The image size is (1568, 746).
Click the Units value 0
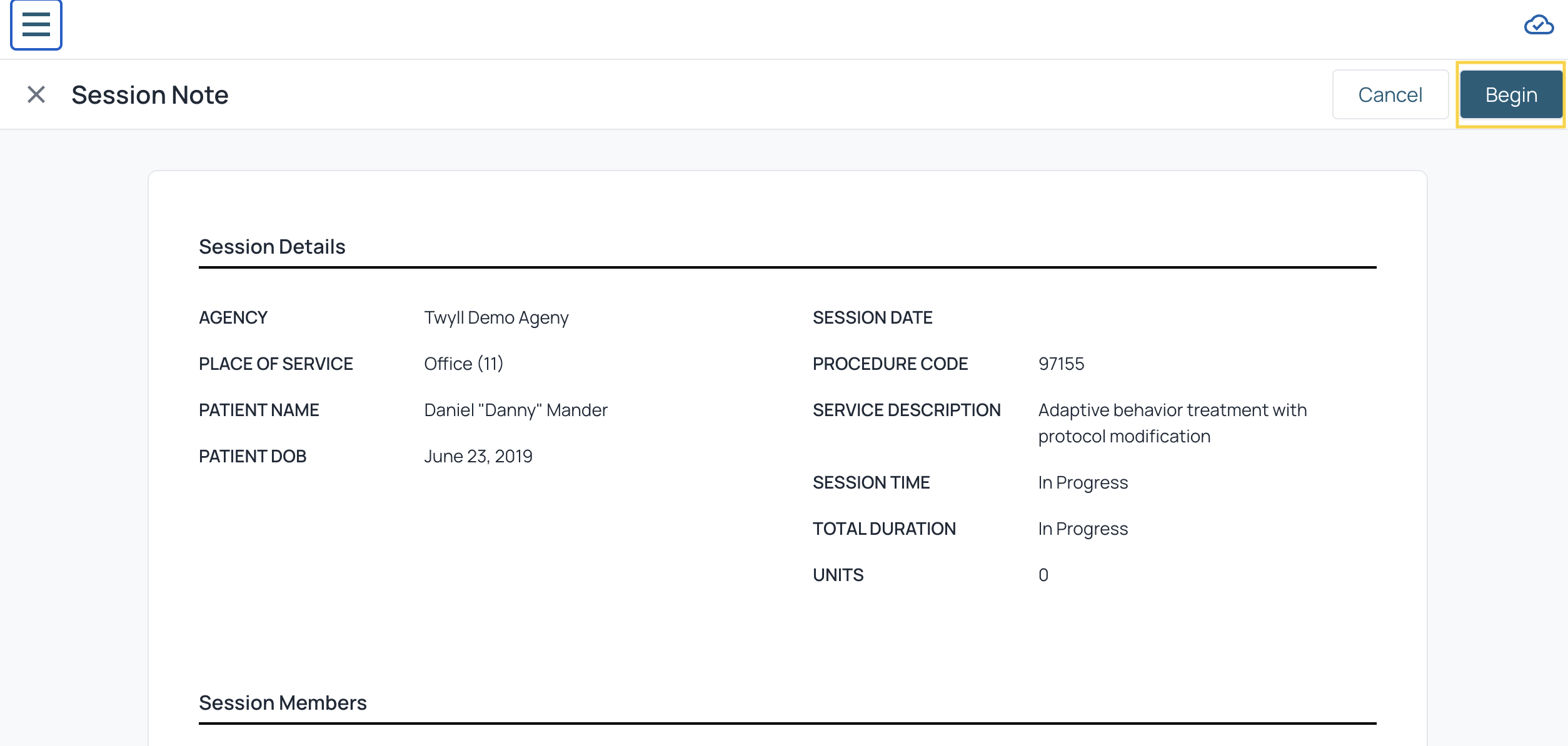tap(1043, 575)
